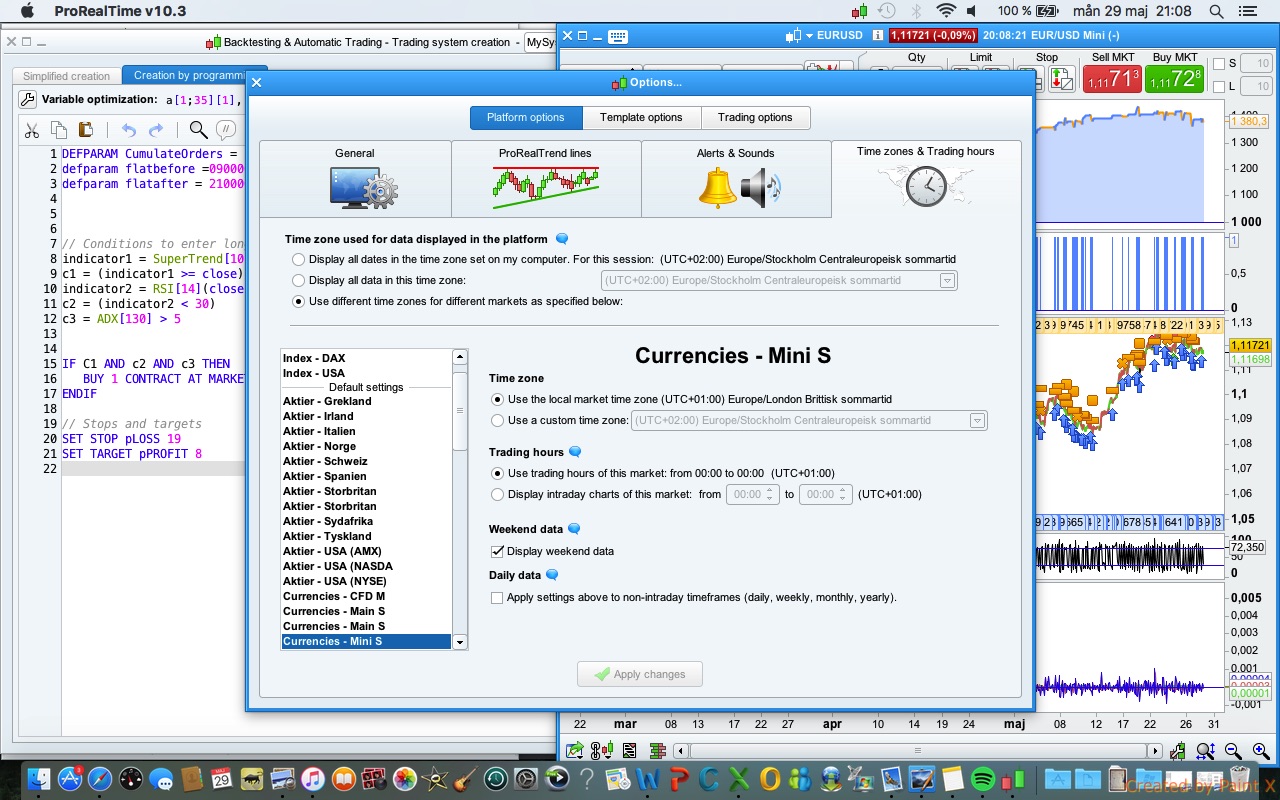
Task: Open the custom time zone dropdown
Action: point(809,421)
